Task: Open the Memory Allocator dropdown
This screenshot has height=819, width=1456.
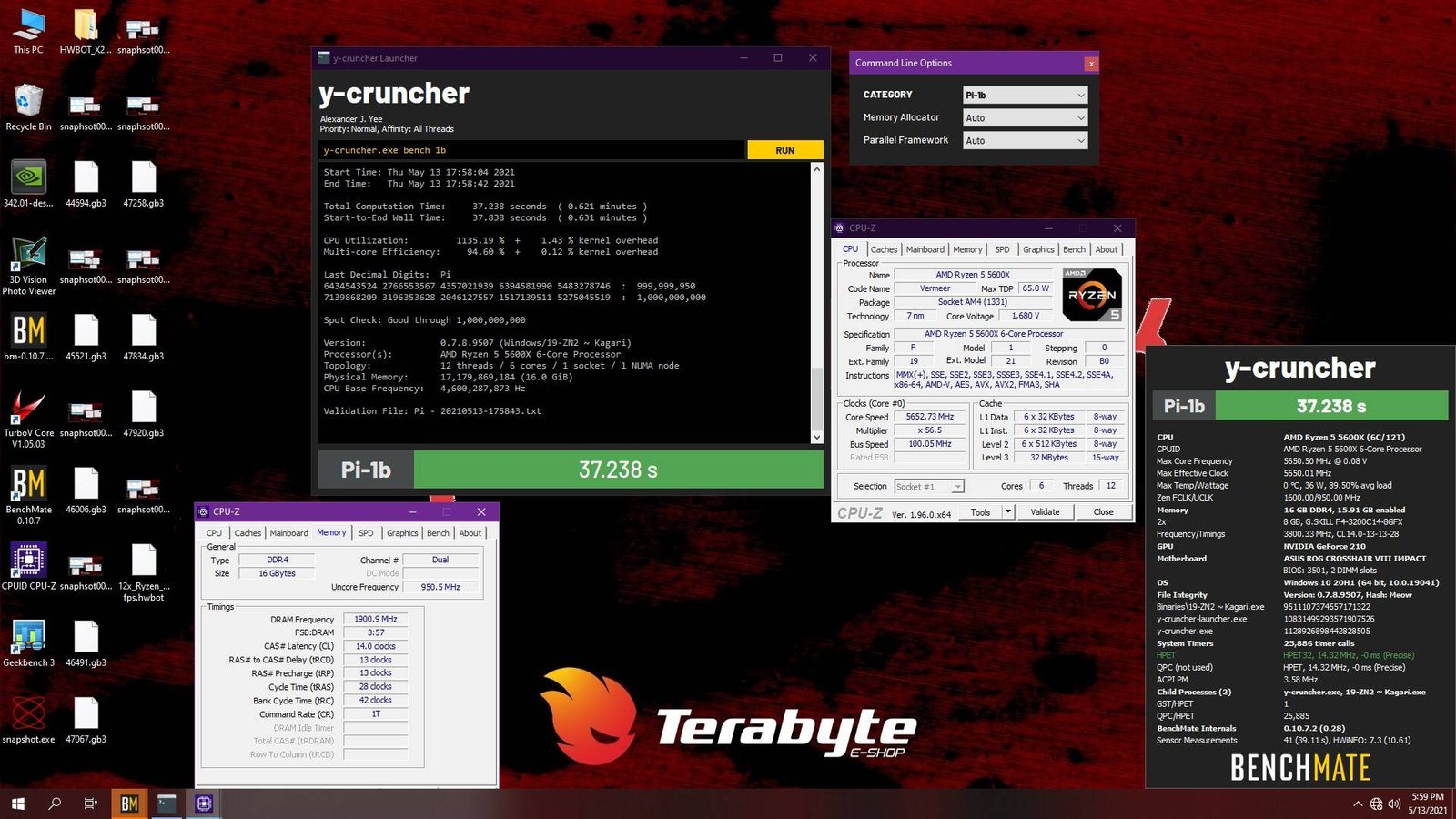Action: coord(1025,117)
